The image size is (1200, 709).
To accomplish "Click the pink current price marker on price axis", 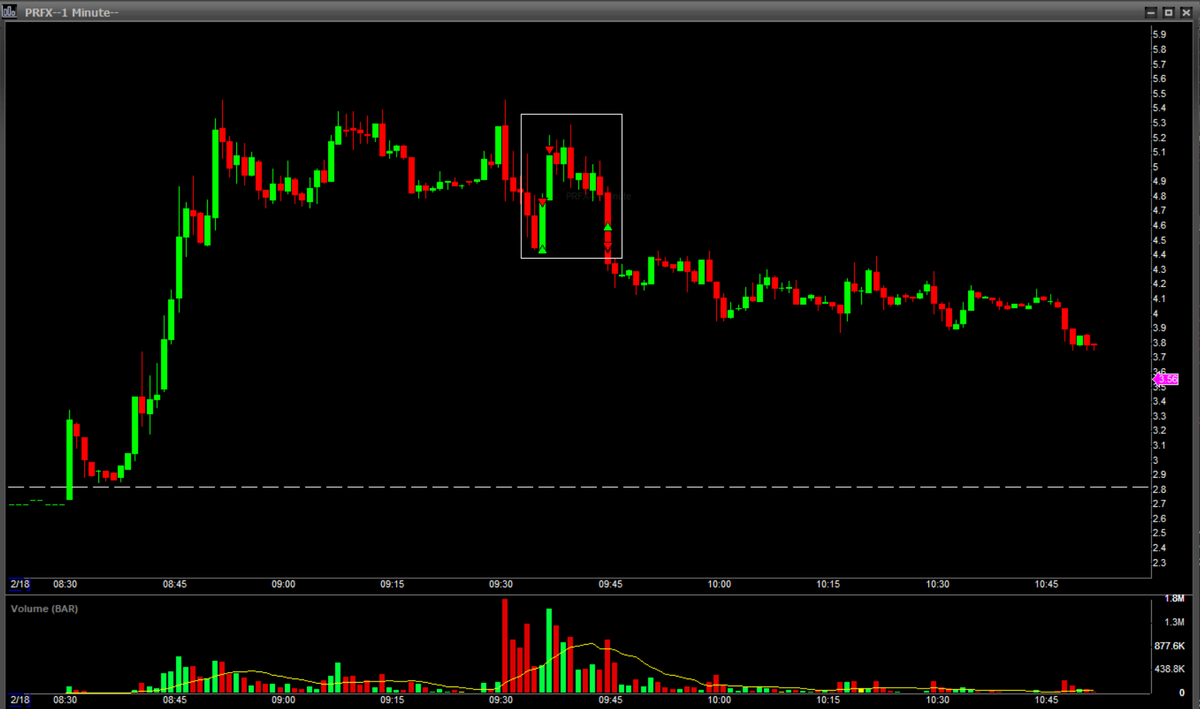I will coord(1166,379).
